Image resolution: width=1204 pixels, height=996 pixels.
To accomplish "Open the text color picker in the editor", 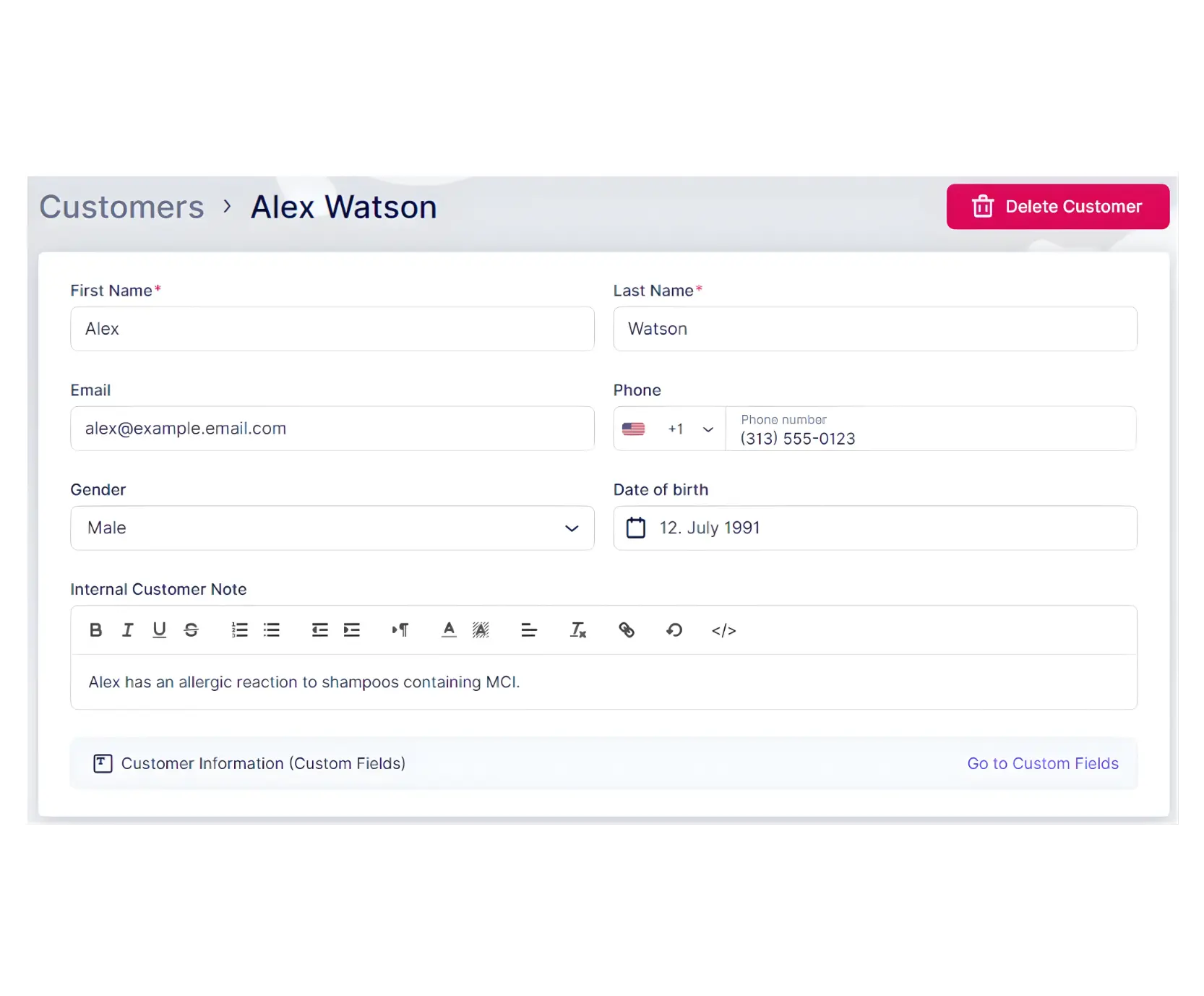I will [x=448, y=630].
